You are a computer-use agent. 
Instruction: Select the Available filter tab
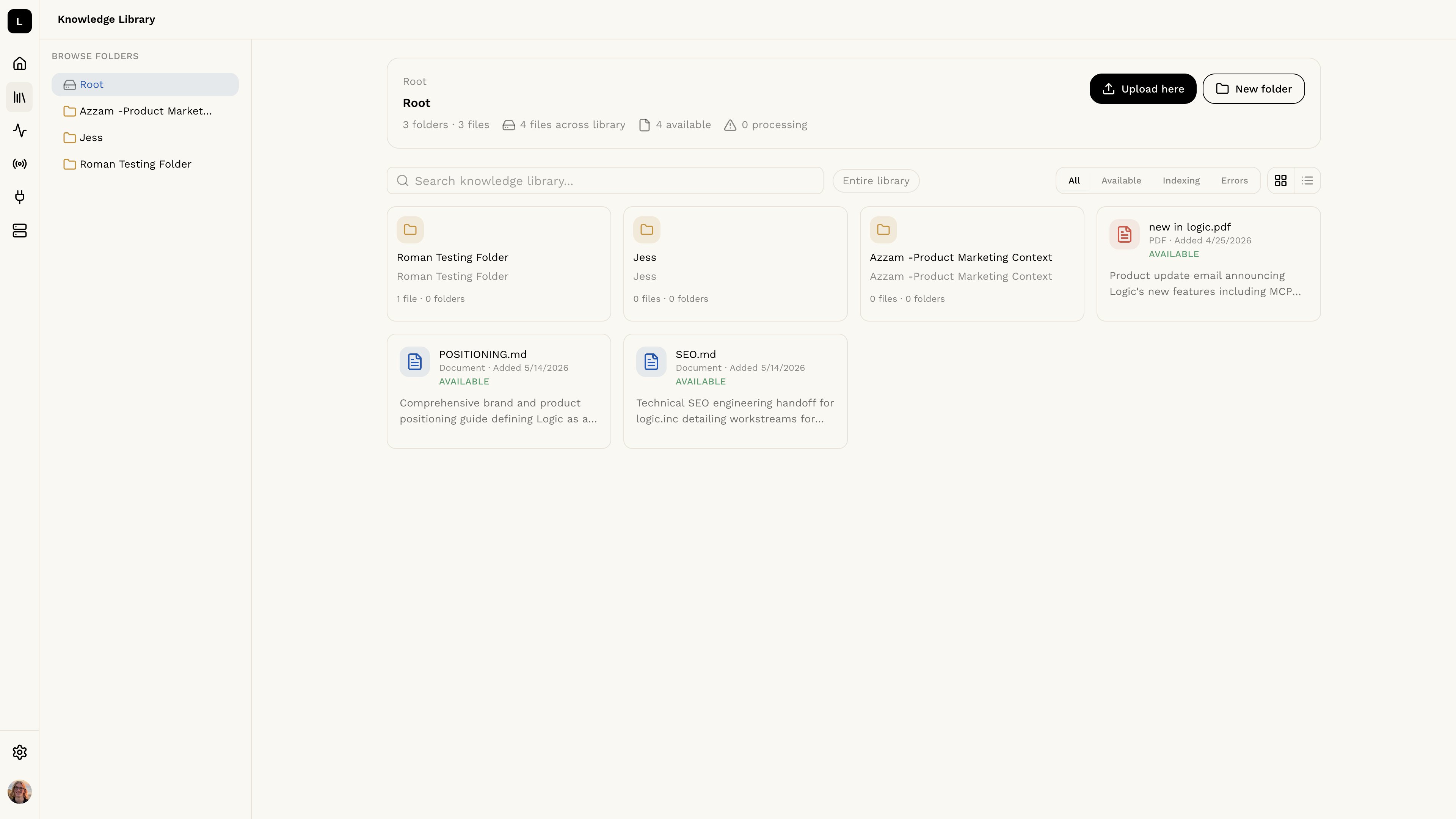point(1122,180)
